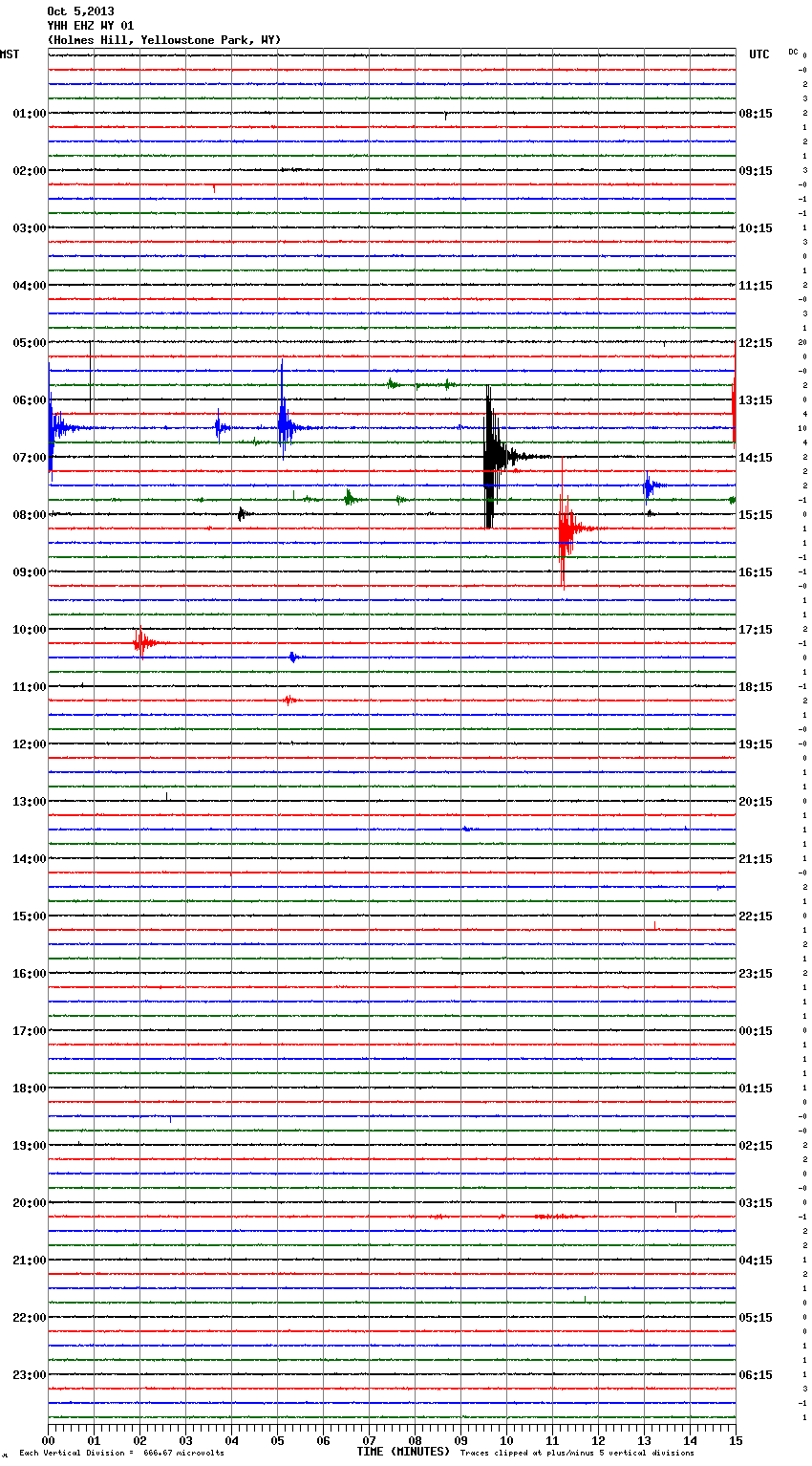812x1466 pixels.
Task: Select the 12:00 MST time label
Action: [30, 744]
